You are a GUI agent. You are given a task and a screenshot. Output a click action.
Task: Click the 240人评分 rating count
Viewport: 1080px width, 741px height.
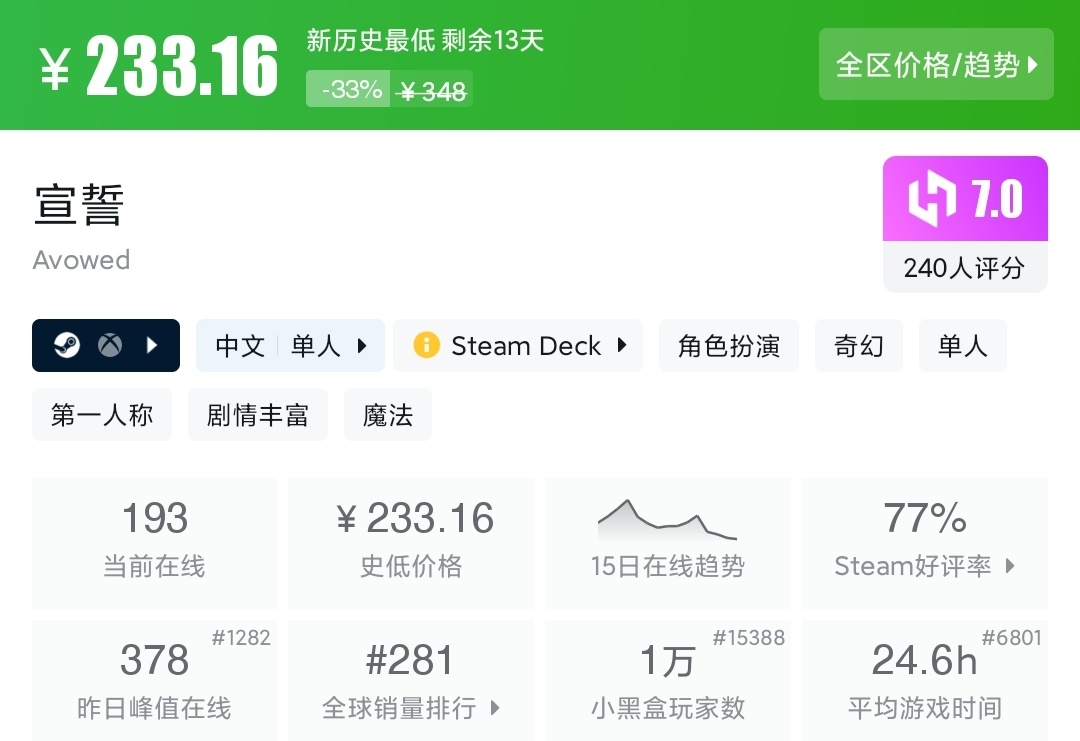(x=965, y=268)
